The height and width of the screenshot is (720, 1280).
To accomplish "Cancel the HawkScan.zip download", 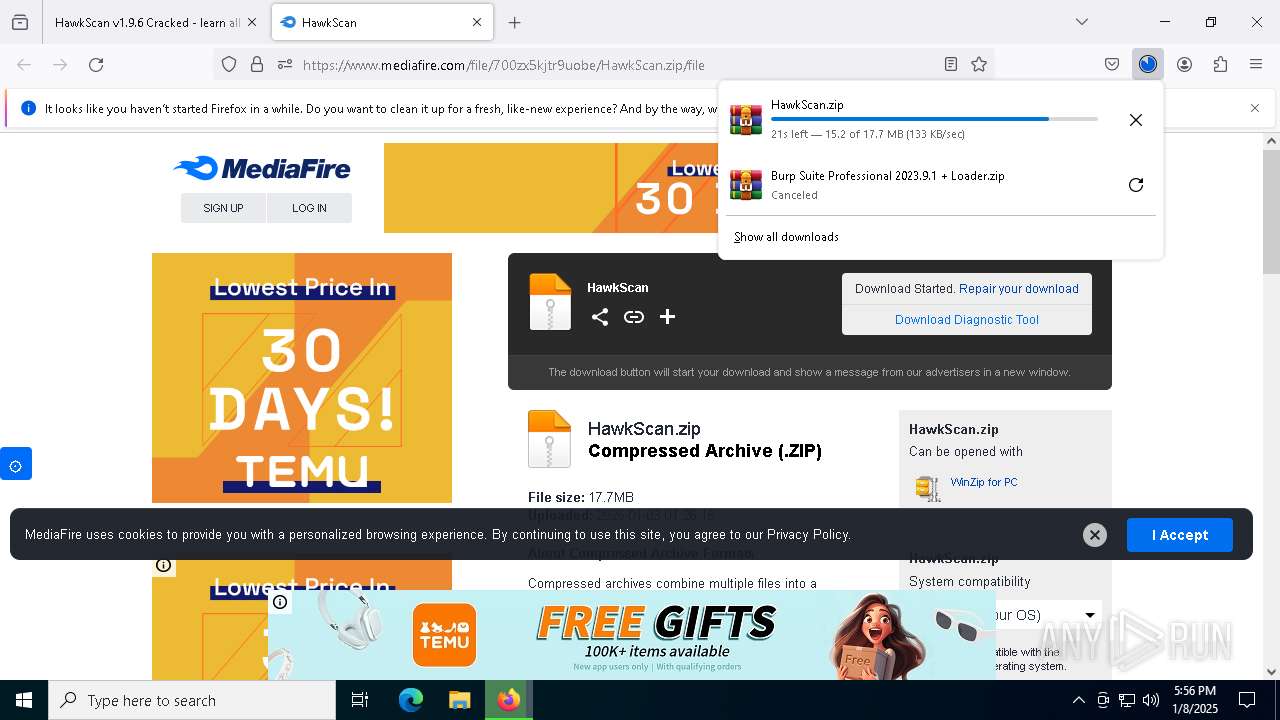I will pos(1136,120).
